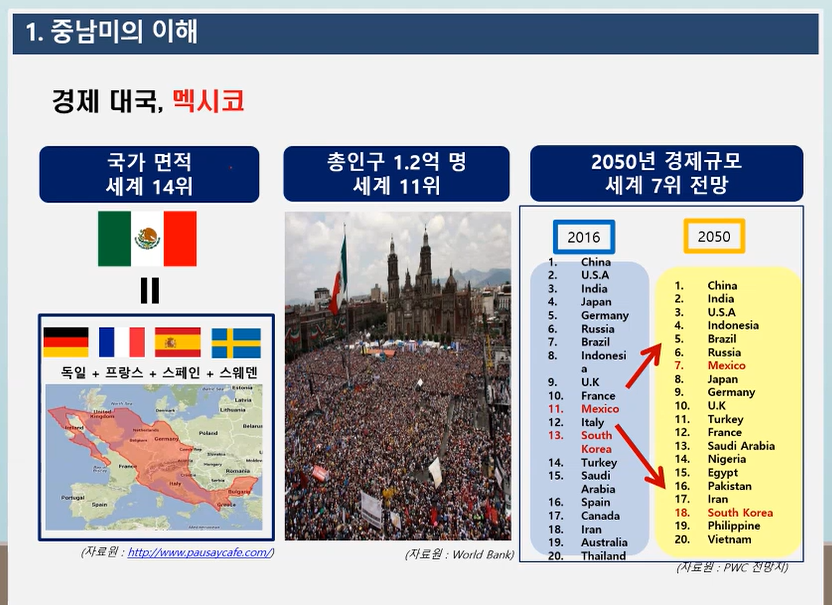Select 'Iran' at rank 17 in 2050 list

tap(717, 499)
